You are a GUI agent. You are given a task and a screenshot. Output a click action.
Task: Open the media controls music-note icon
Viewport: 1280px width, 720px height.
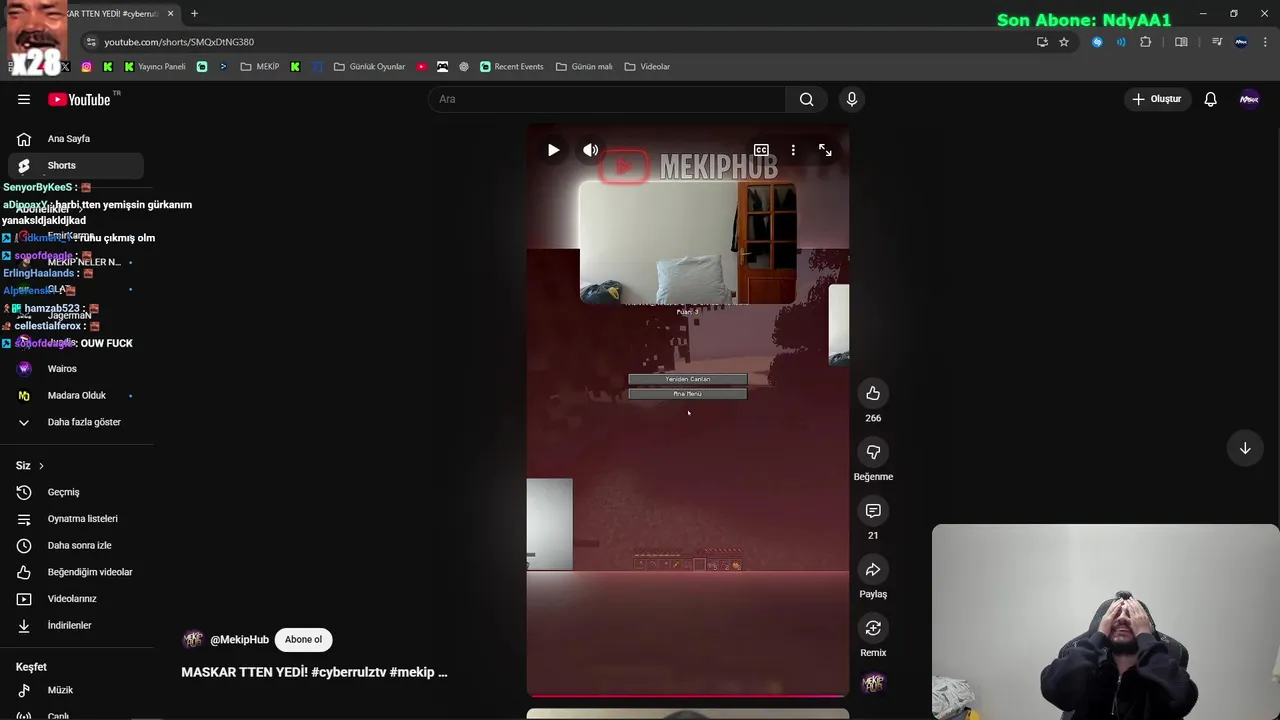(x=1217, y=42)
